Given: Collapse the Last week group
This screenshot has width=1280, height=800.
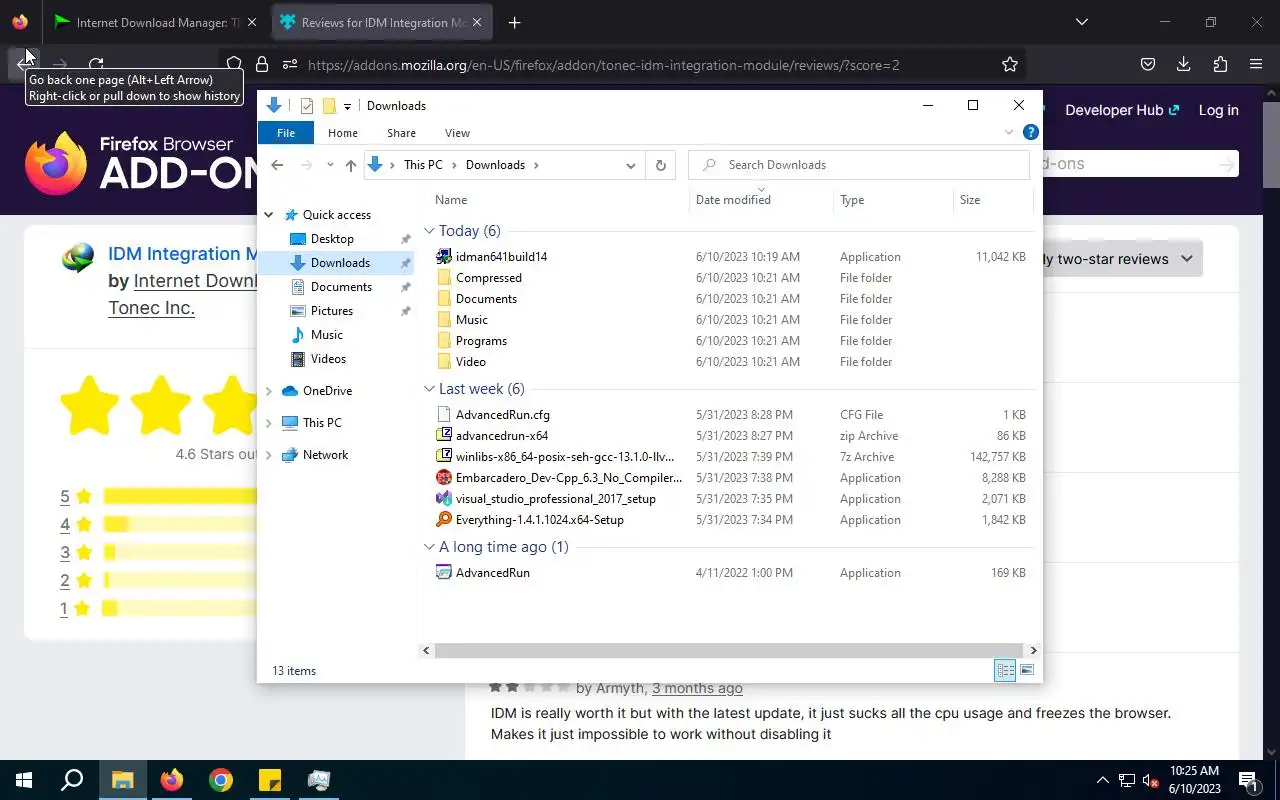Looking at the screenshot, I should point(429,389).
